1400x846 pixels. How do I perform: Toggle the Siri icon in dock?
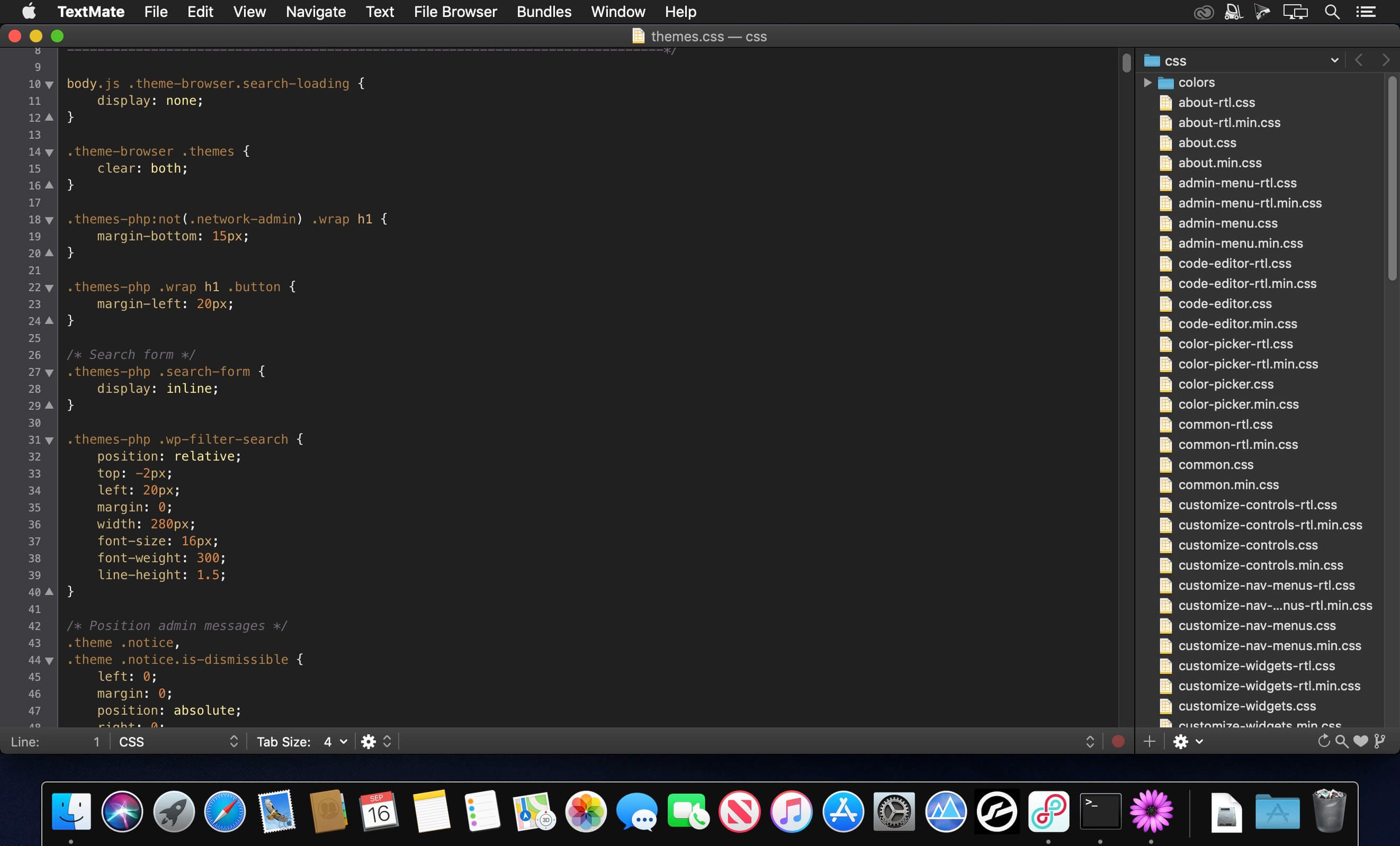coord(121,810)
